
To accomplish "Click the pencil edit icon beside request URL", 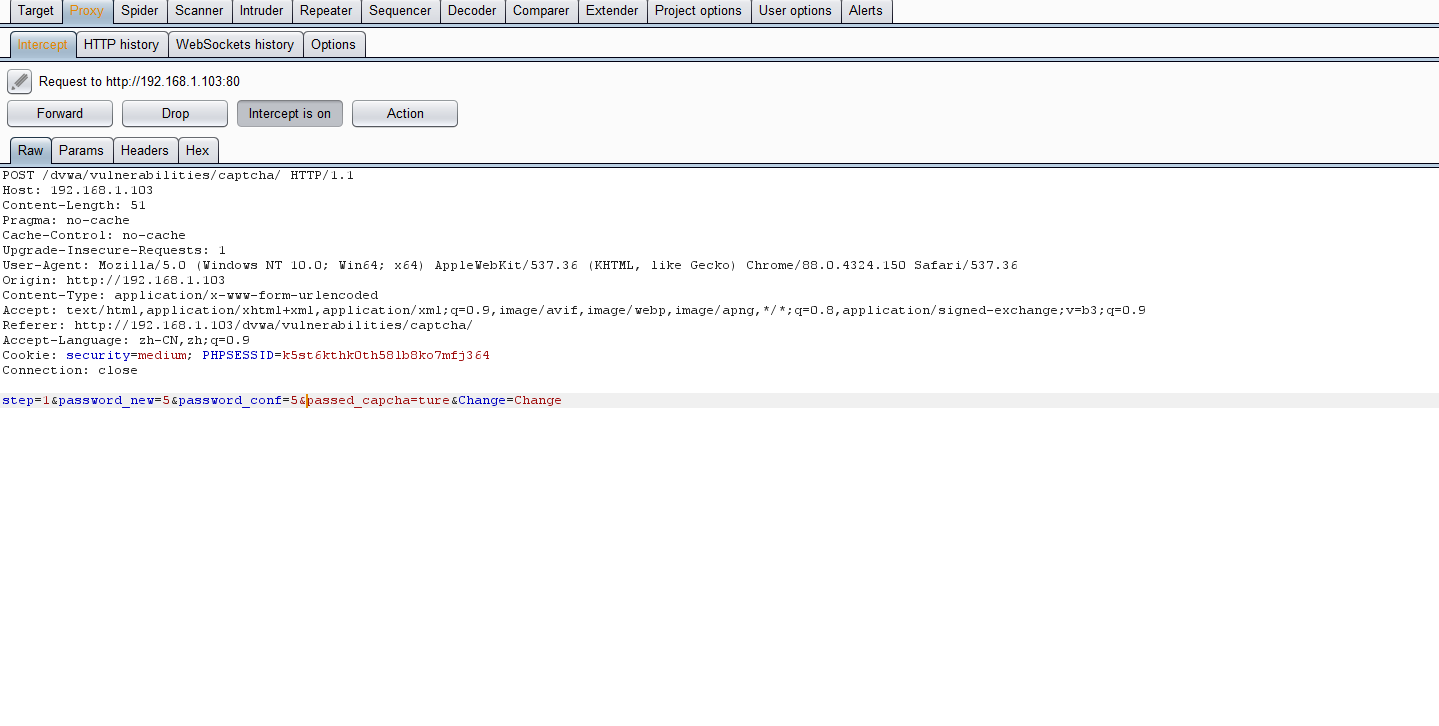I will [x=20, y=82].
